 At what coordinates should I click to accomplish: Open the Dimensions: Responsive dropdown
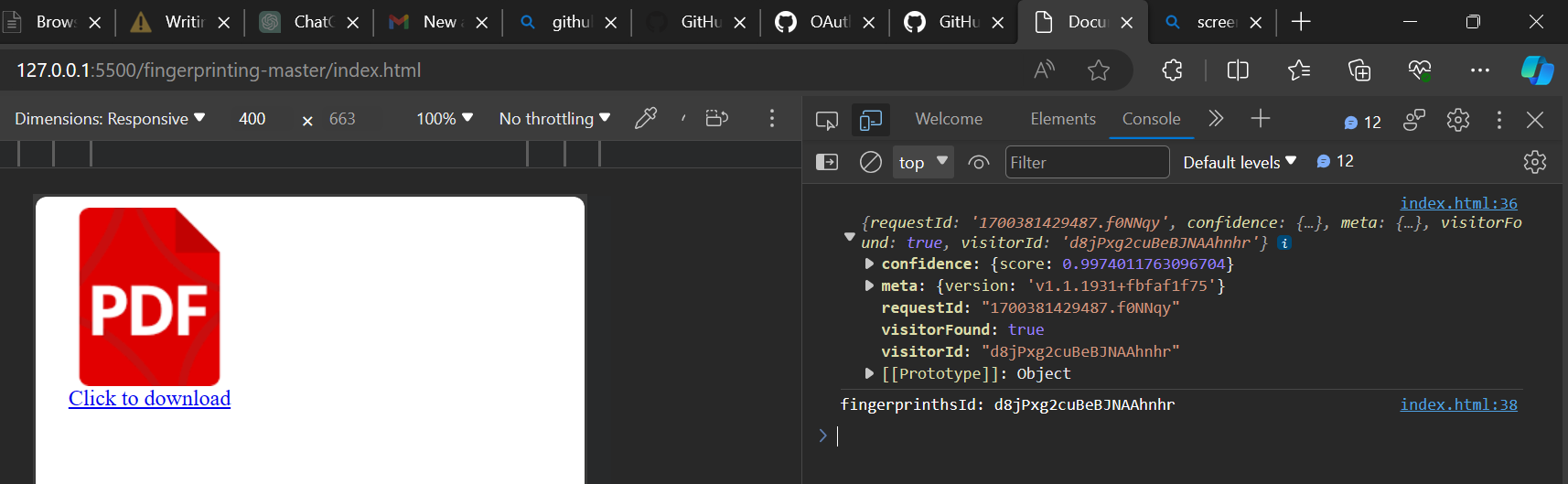(110, 119)
